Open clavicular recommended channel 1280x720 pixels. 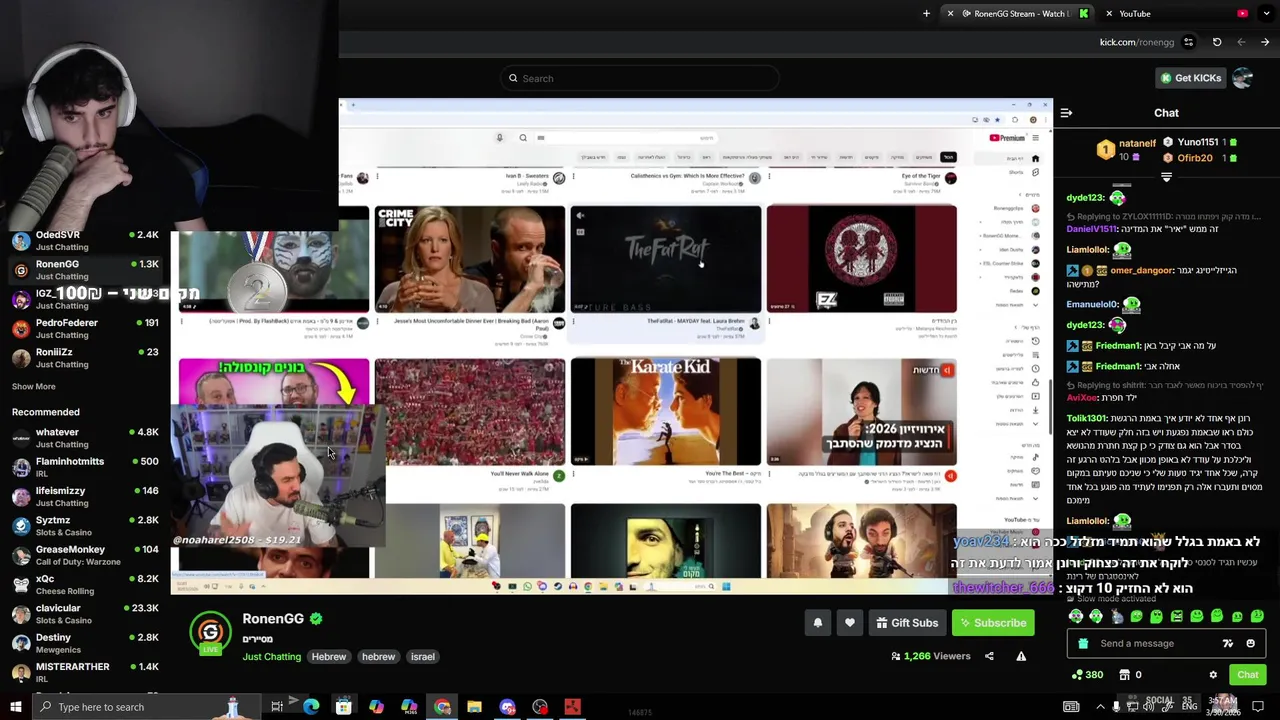point(85,613)
